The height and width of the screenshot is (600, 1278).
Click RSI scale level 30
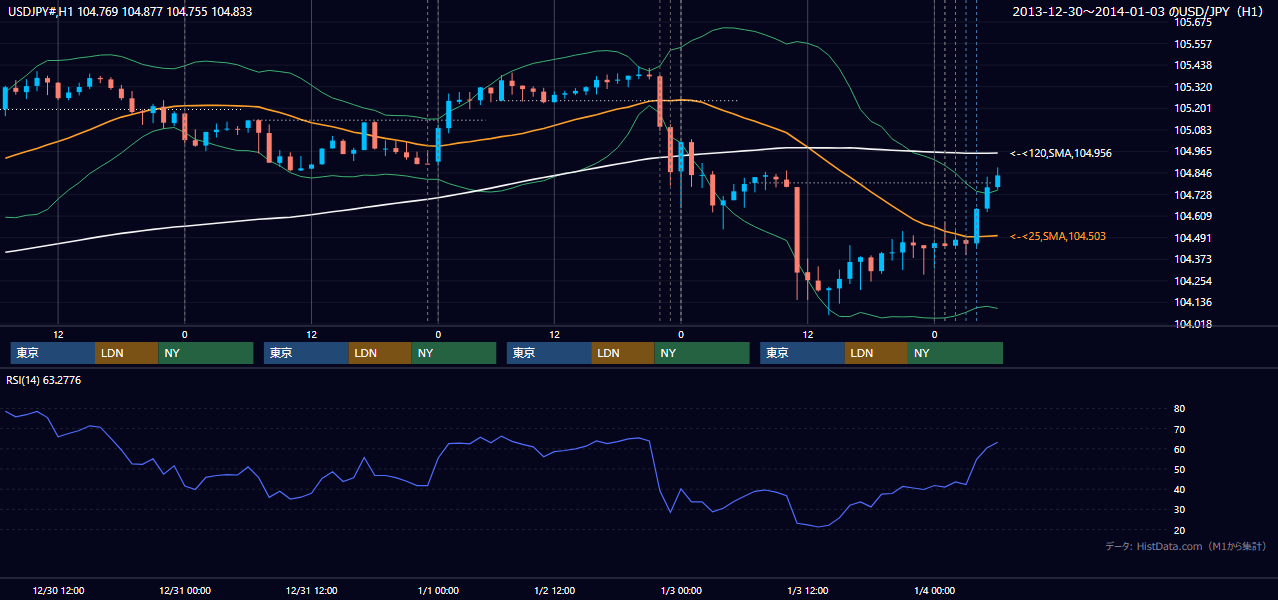(x=1180, y=509)
